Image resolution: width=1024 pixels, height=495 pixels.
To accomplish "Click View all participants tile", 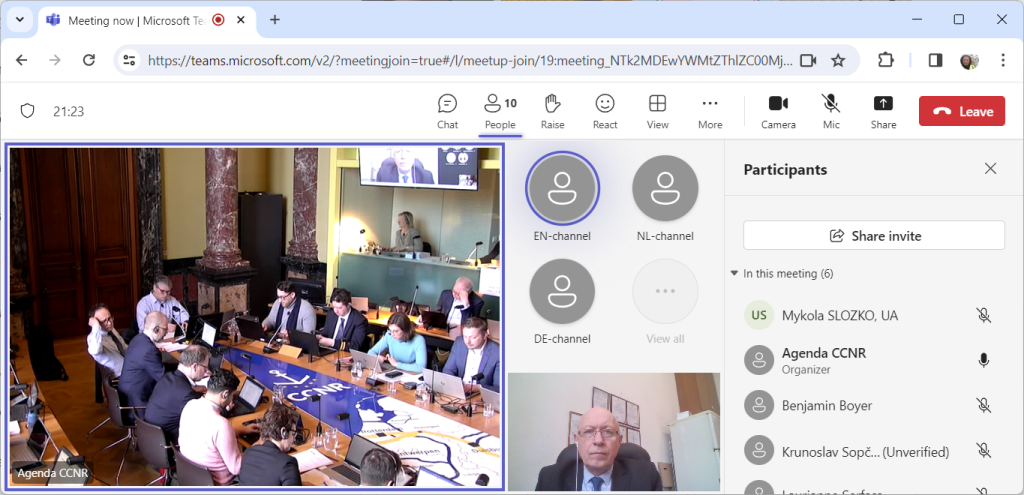I will click(x=665, y=292).
